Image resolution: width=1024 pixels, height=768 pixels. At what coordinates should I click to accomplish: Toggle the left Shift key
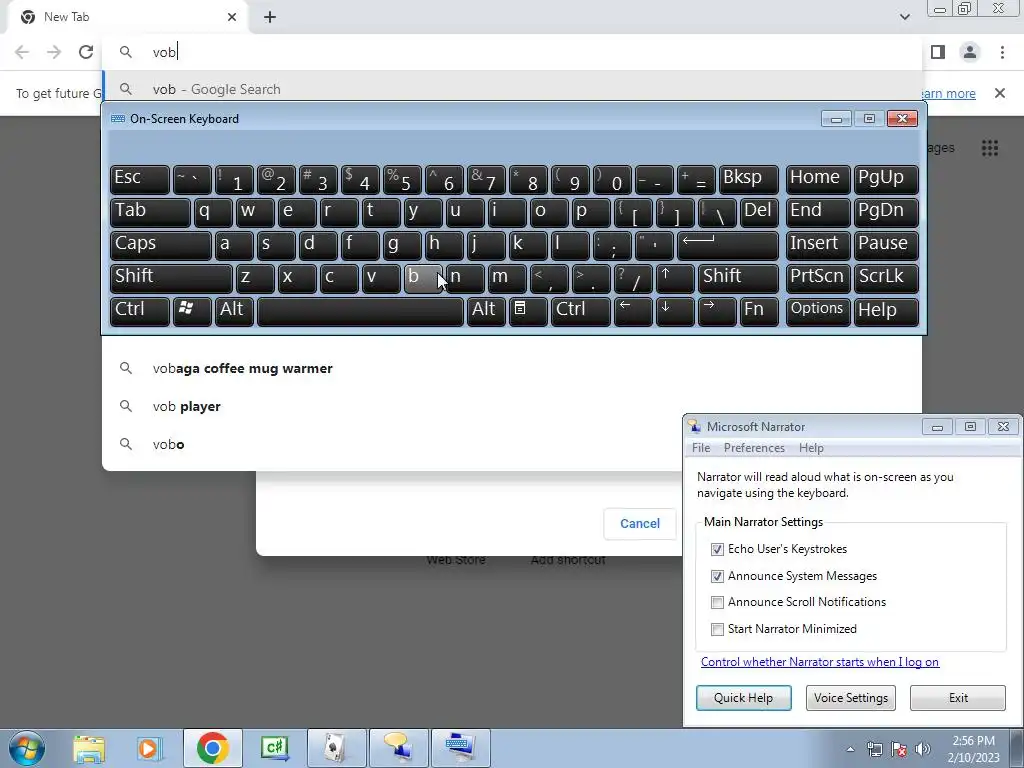point(171,278)
